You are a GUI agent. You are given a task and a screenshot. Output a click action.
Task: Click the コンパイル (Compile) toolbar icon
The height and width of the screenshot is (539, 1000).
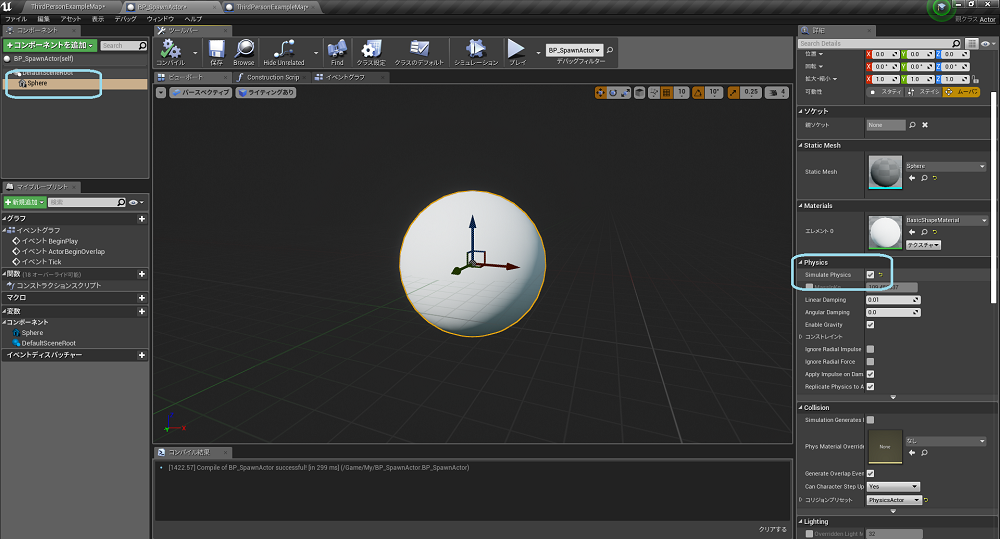click(170, 52)
